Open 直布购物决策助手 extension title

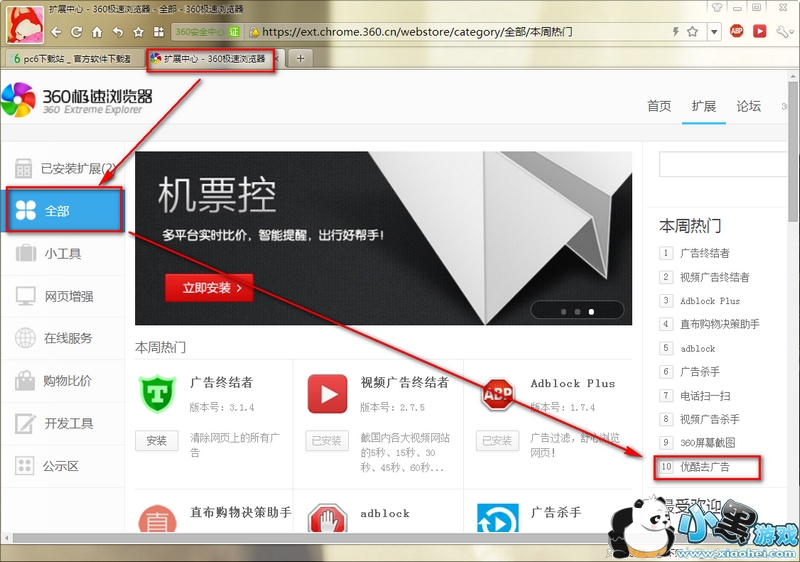click(x=241, y=512)
